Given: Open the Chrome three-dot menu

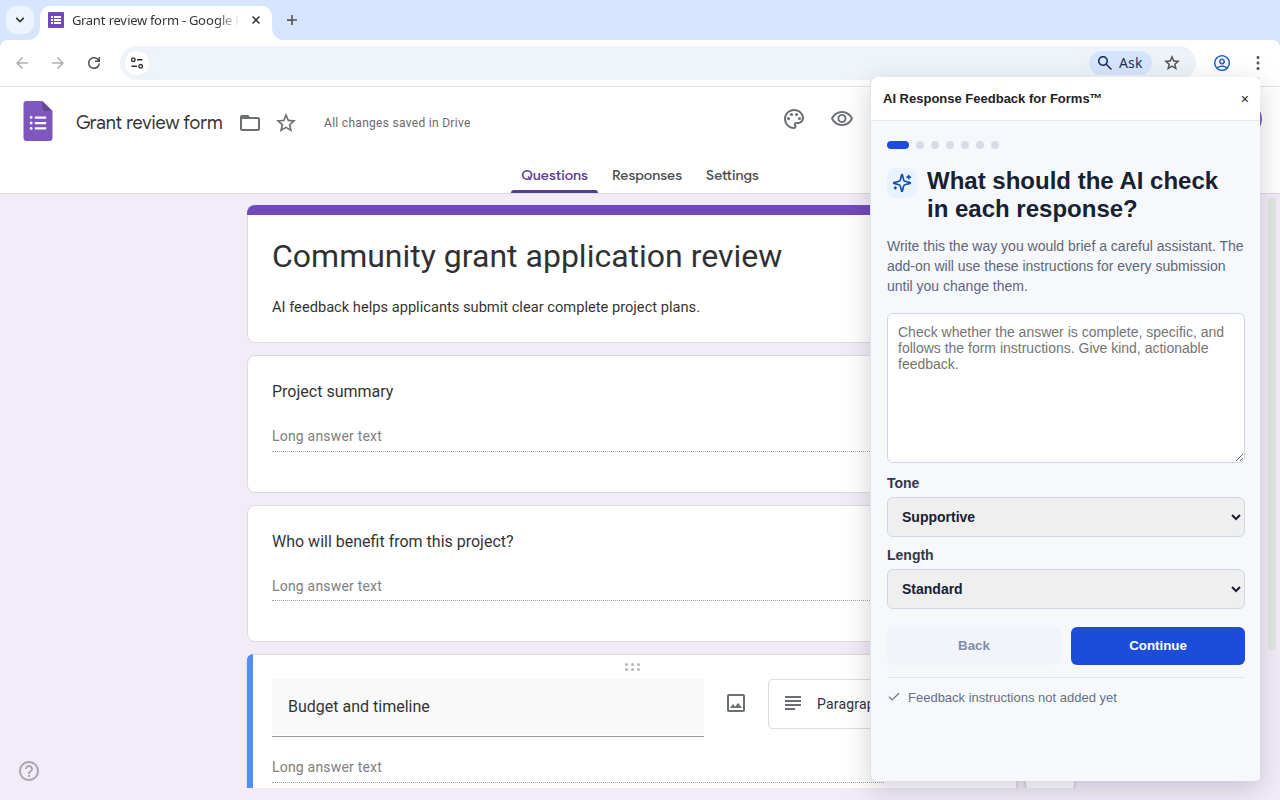Looking at the screenshot, I should pyautogui.click(x=1258, y=63).
